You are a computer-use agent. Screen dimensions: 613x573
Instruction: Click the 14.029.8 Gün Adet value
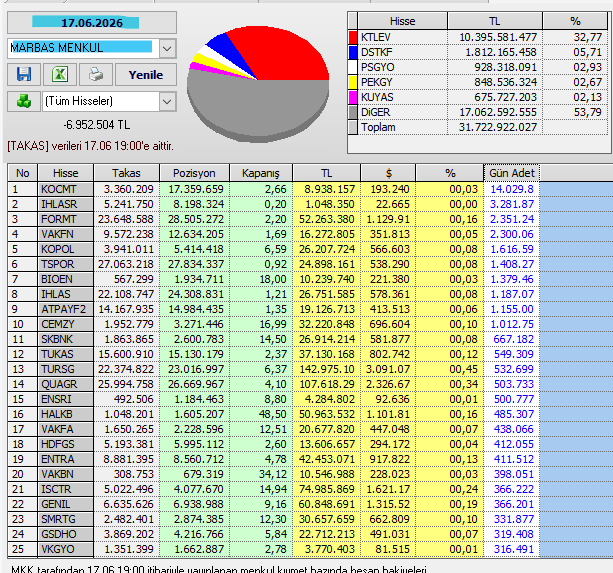[512, 189]
